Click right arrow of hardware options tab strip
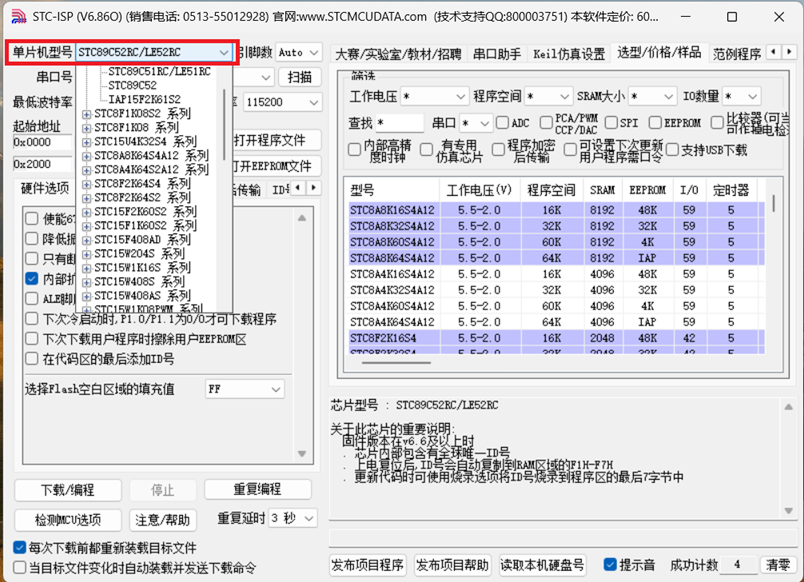The image size is (804, 582). 315,188
